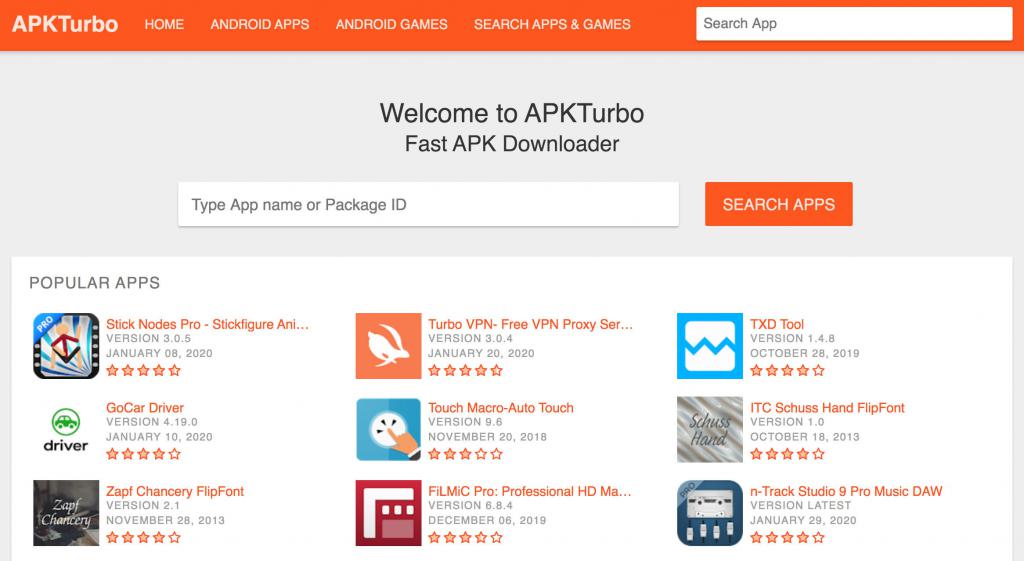1024x561 pixels.
Task: Open the n-Track Studio 9 Pro Music DAW link
Action: click(x=846, y=491)
